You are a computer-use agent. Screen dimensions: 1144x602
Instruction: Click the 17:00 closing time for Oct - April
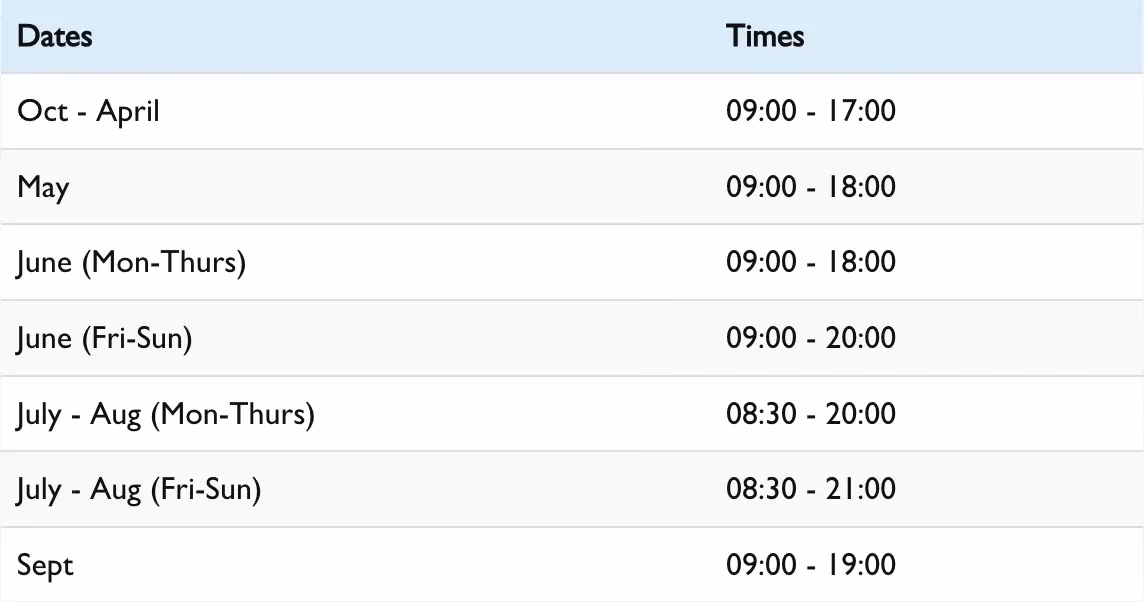coord(861,111)
